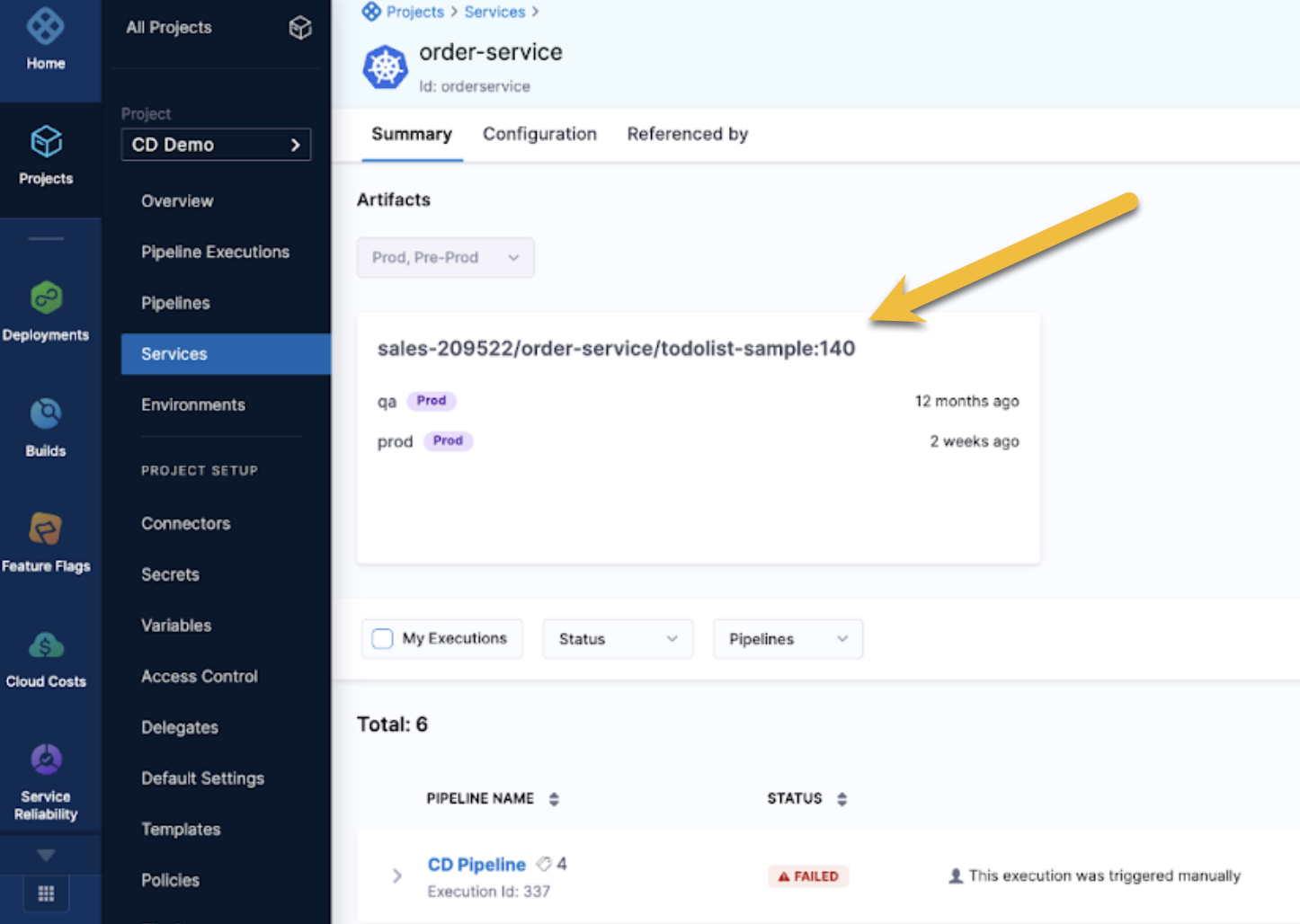Screen dimensions: 1300x924
Task: Switch to the Referenced by tab
Action: (687, 134)
